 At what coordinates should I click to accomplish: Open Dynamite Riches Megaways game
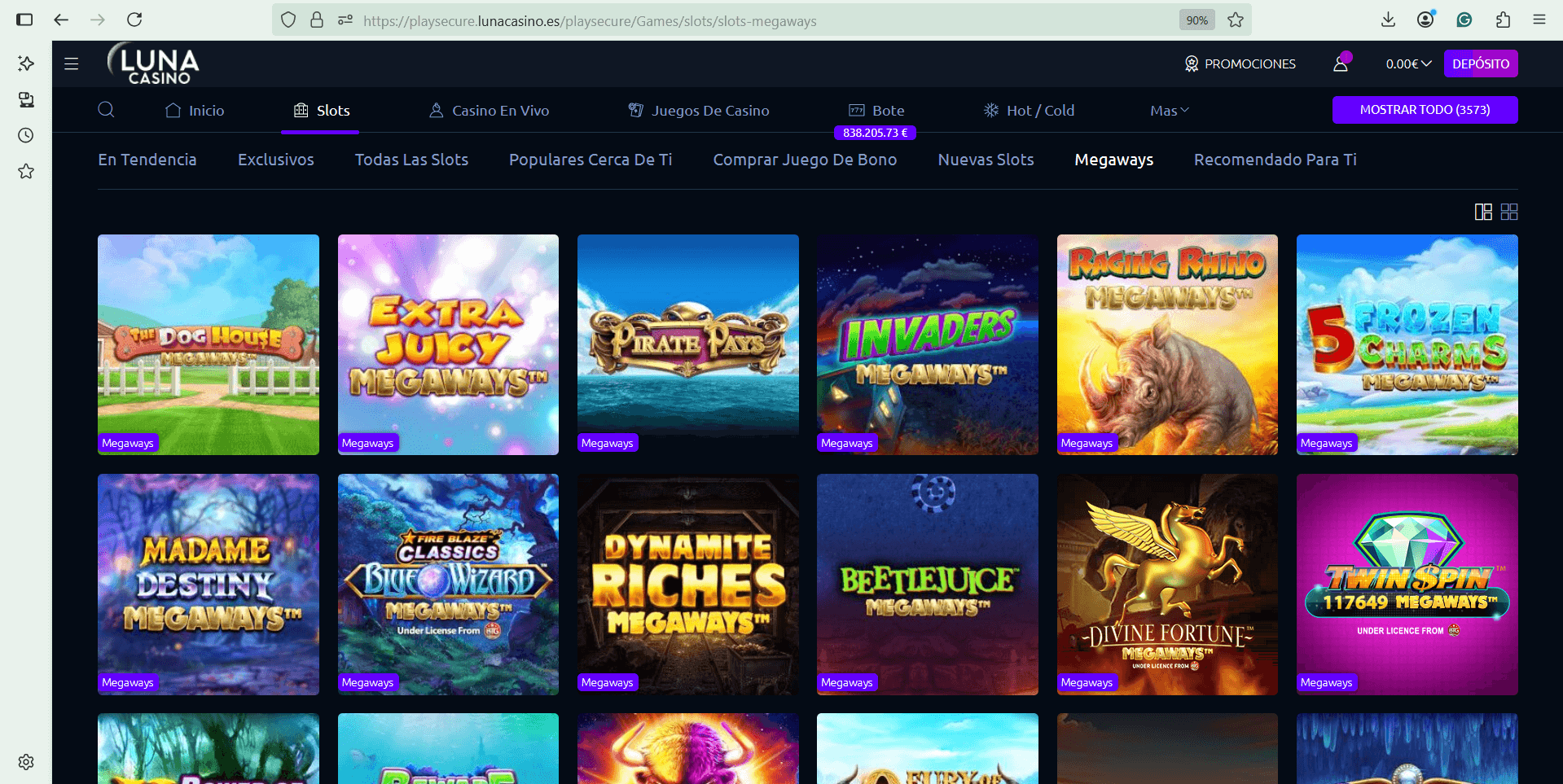pos(688,585)
